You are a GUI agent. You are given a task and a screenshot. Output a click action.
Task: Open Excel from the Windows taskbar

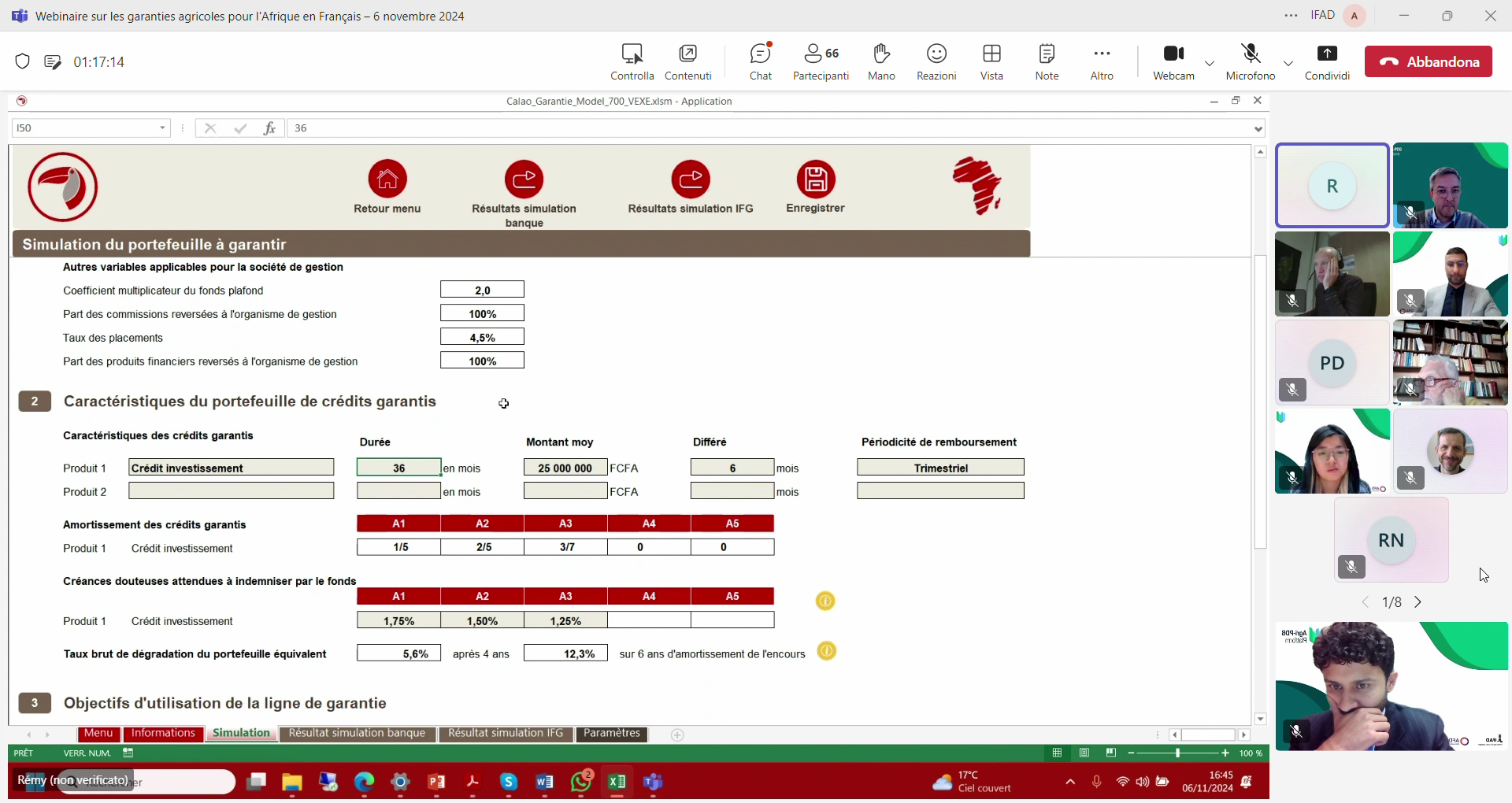pos(617,782)
